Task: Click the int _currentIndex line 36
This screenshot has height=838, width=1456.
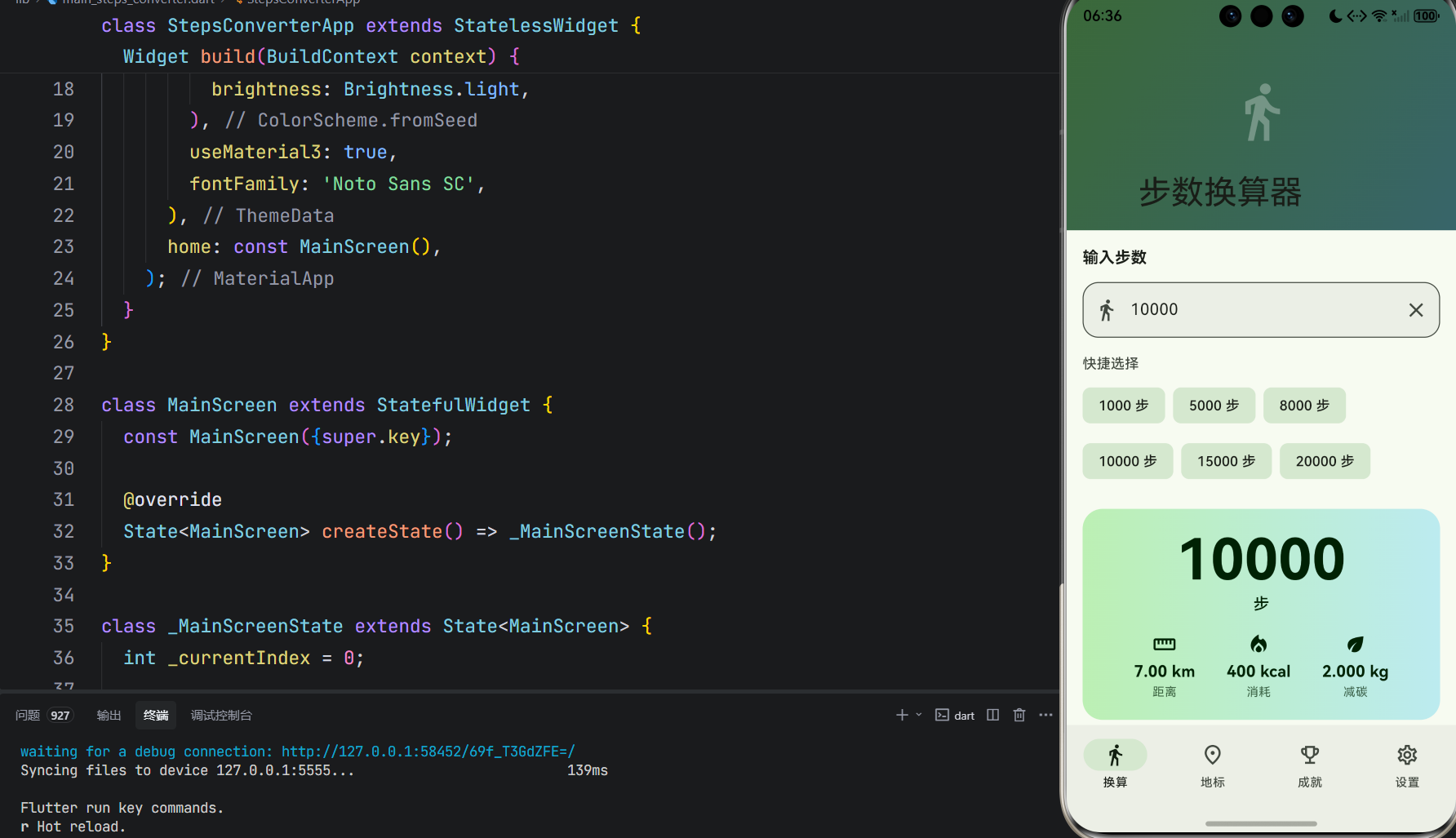Action: coord(243,658)
